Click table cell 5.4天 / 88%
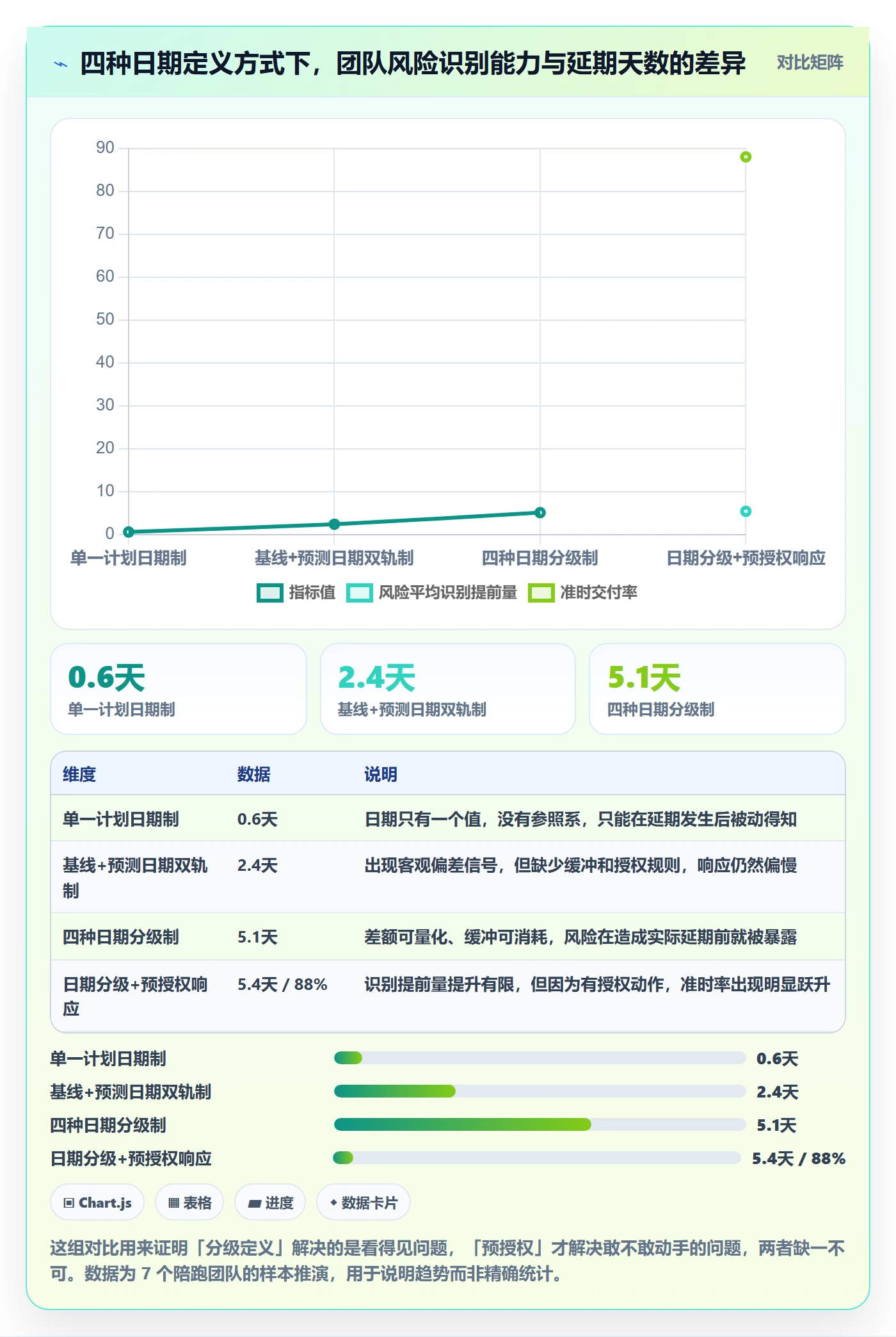 point(282,984)
